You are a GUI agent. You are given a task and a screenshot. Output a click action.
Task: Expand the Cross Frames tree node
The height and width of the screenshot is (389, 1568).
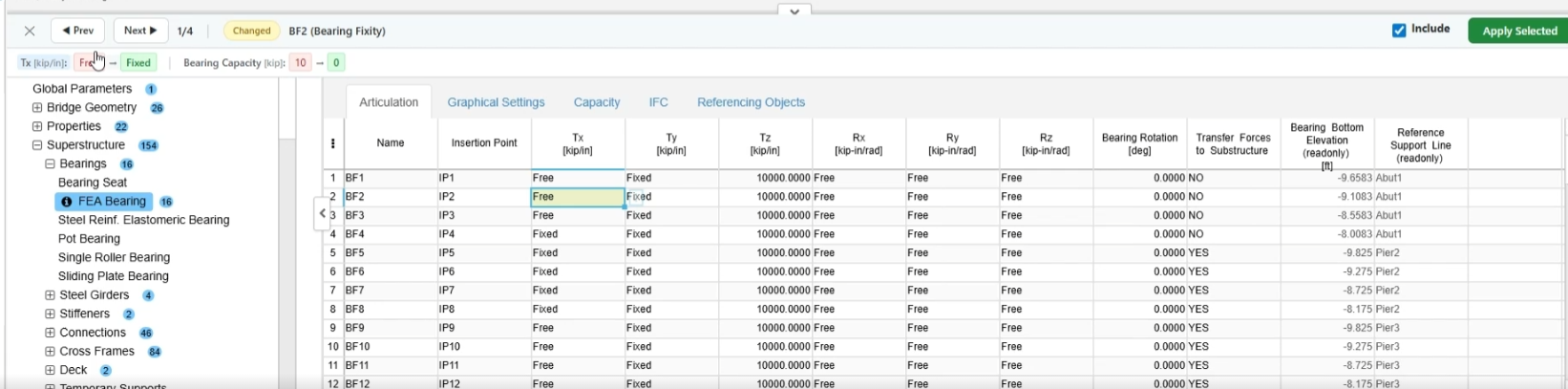(50, 352)
